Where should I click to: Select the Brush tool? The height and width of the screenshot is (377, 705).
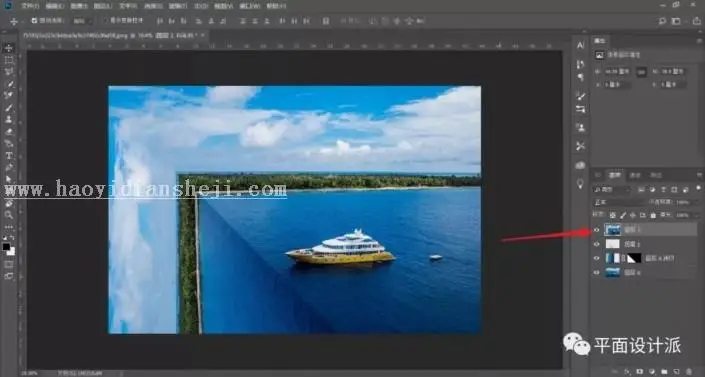(9, 108)
